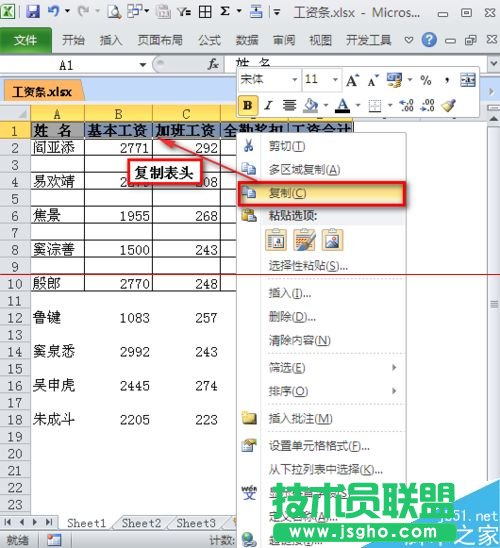
Task: Click the fx insert function icon
Action: (213, 64)
